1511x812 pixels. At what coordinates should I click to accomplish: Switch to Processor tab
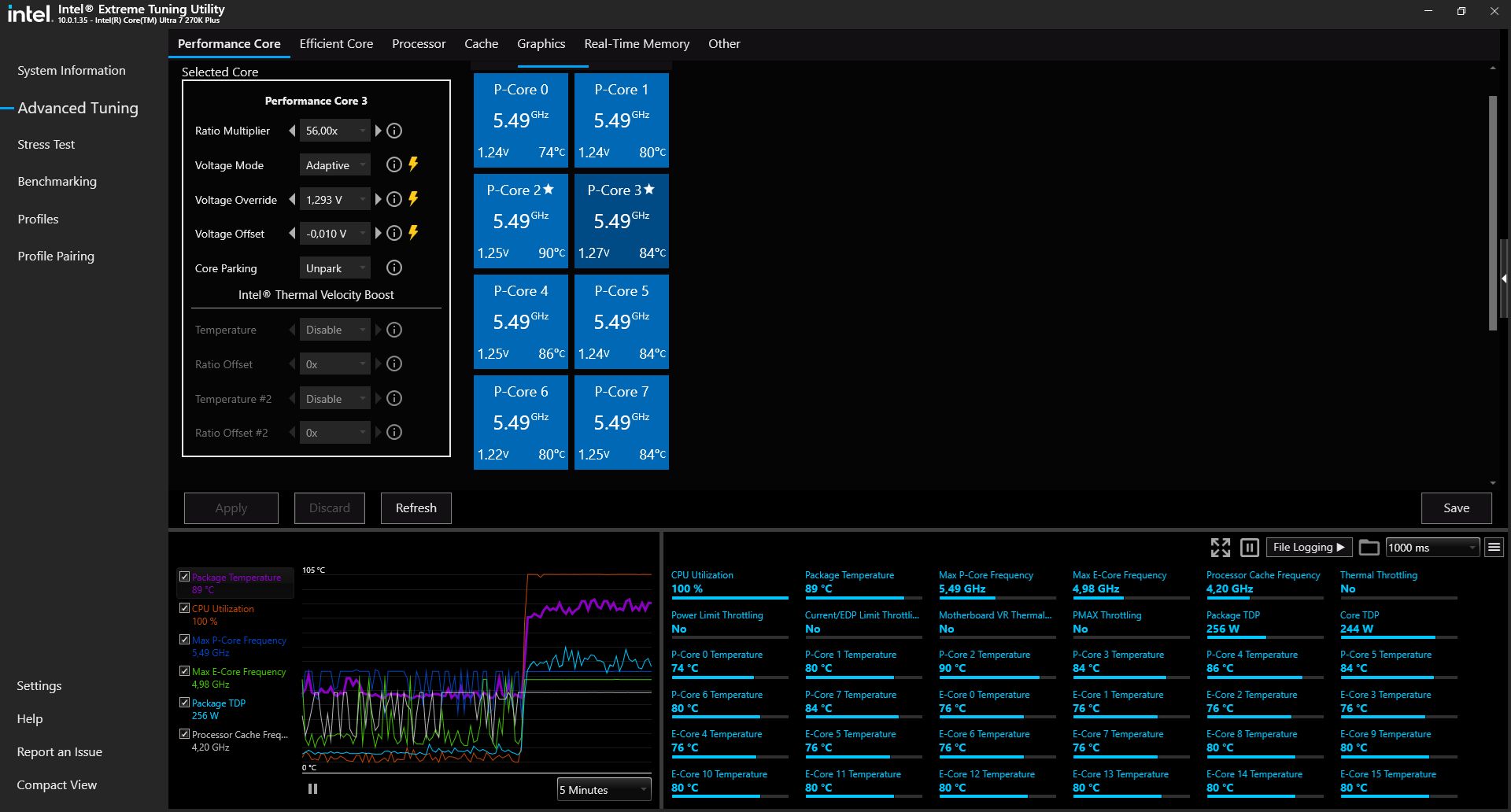tap(419, 44)
